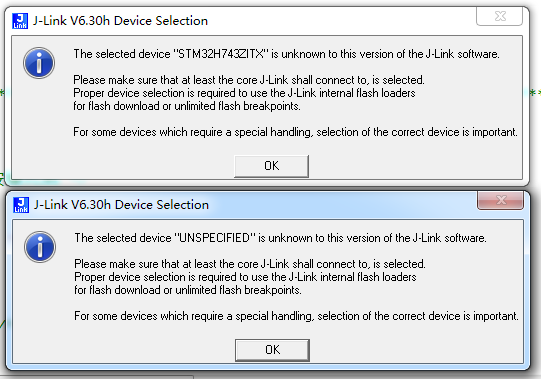Confirm the UNSPECIFIED unknown device dialog with OK
Image resolution: width=541 pixels, height=379 pixels.
pos(272,350)
